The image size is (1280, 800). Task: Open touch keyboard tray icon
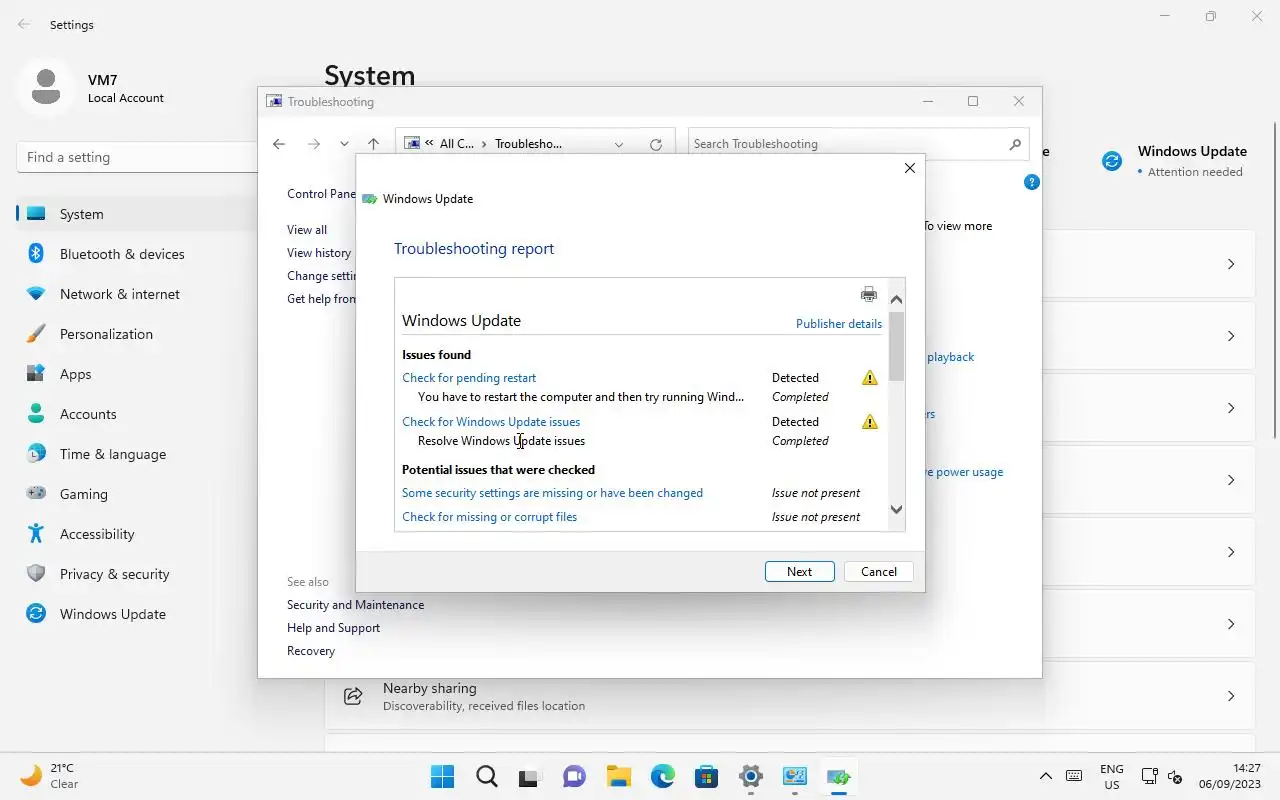coord(1074,776)
